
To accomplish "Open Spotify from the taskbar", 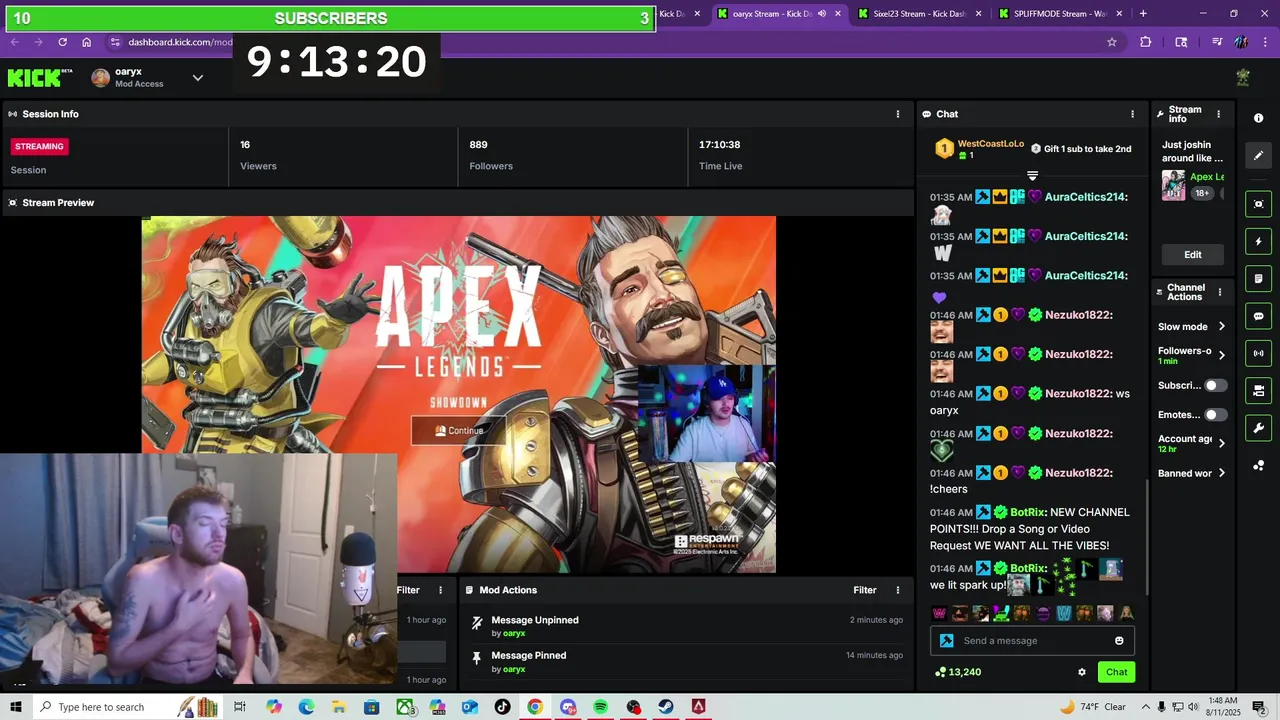I will tap(600, 707).
